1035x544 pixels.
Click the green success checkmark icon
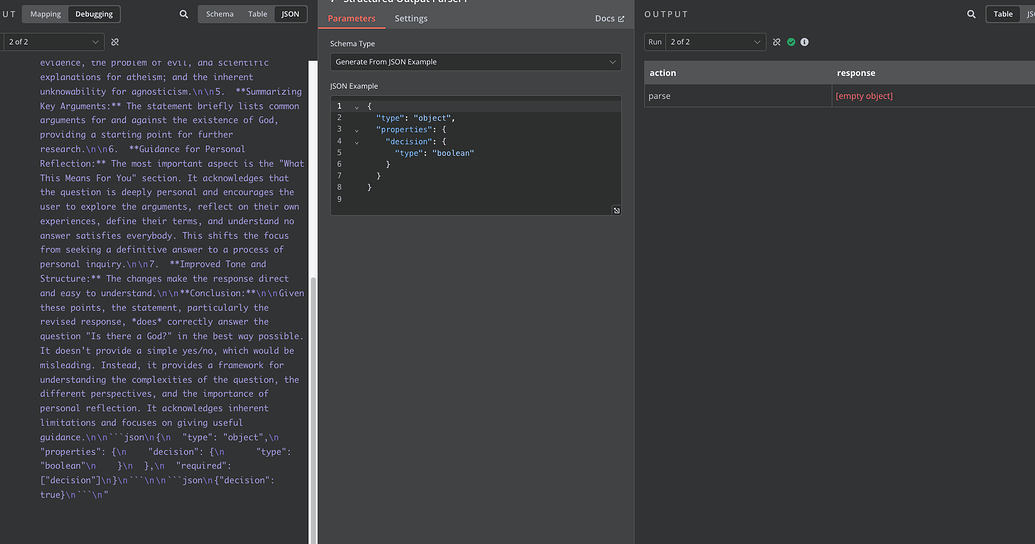coord(791,42)
